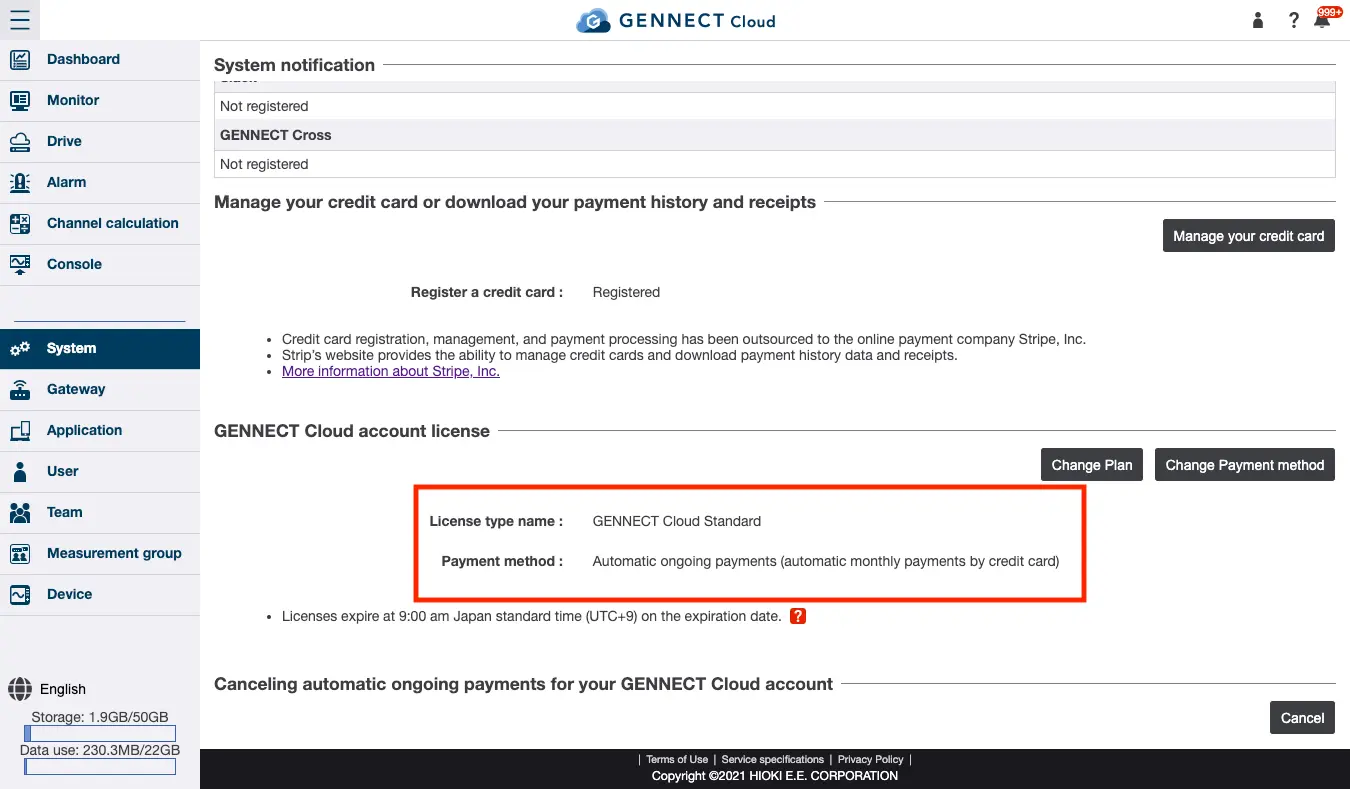This screenshot has width=1350, height=789.
Task: Click the Channel calculation calculator icon
Action: [x=20, y=224]
